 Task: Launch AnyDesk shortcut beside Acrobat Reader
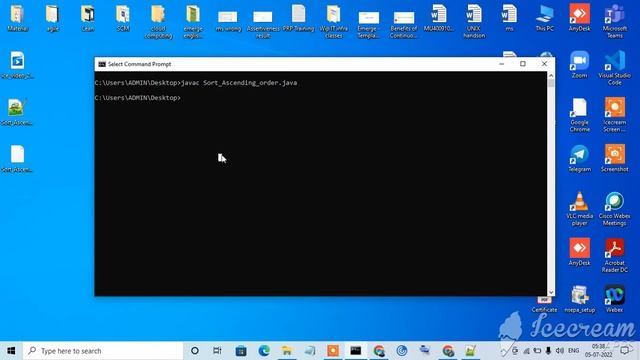coord(580,252)
